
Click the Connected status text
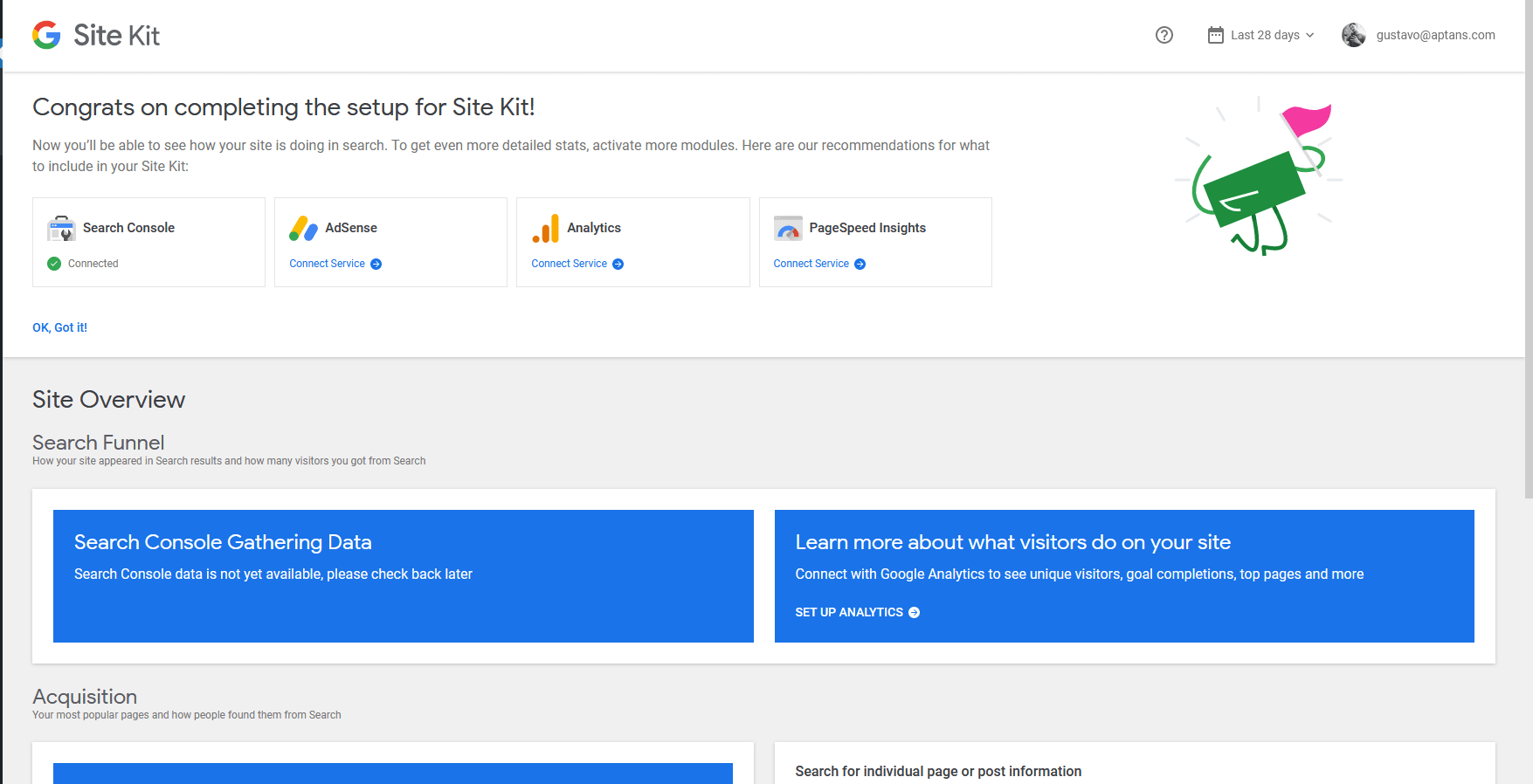click(x=93, y=264)
